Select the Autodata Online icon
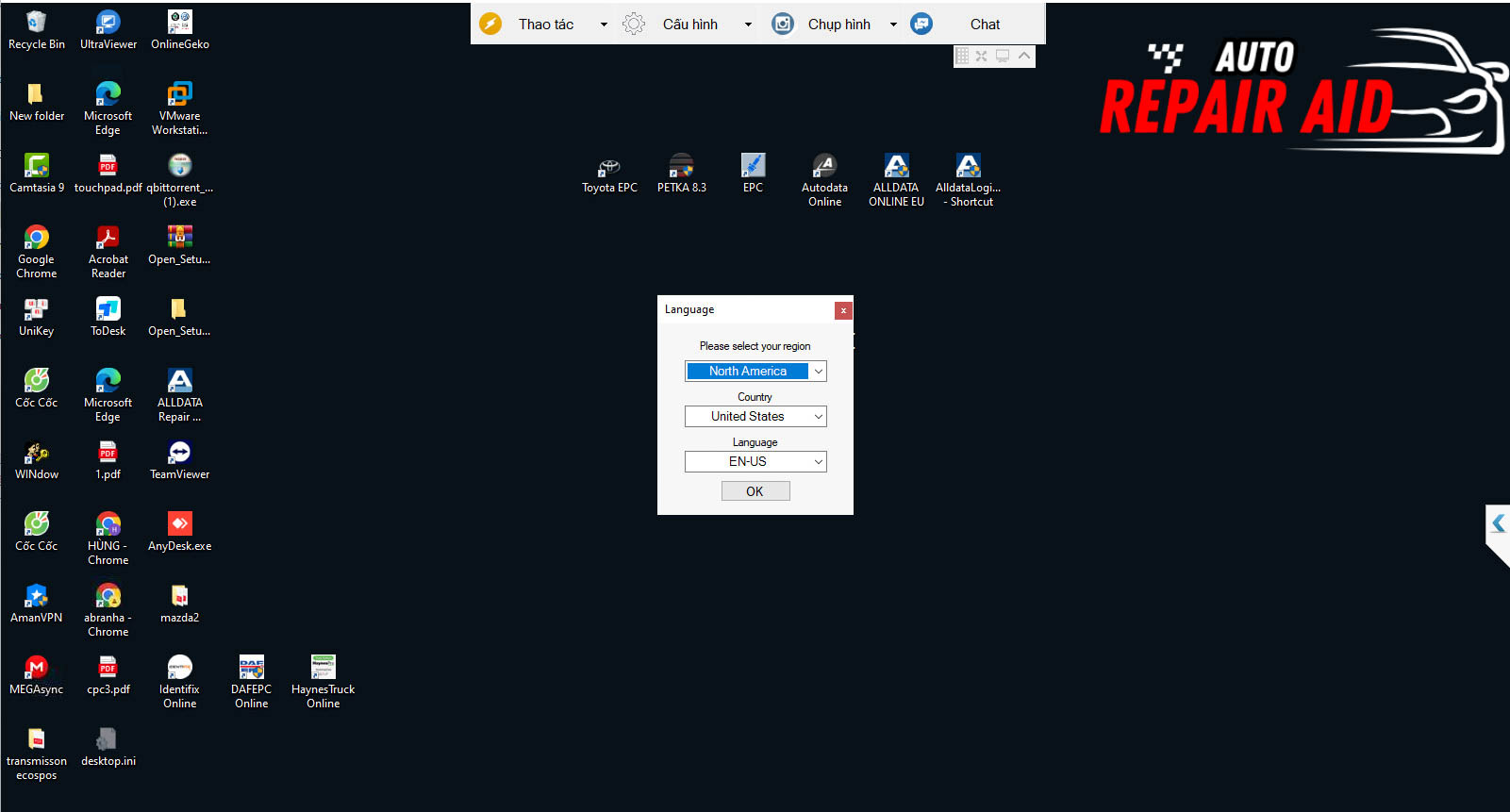 [825, 180]
